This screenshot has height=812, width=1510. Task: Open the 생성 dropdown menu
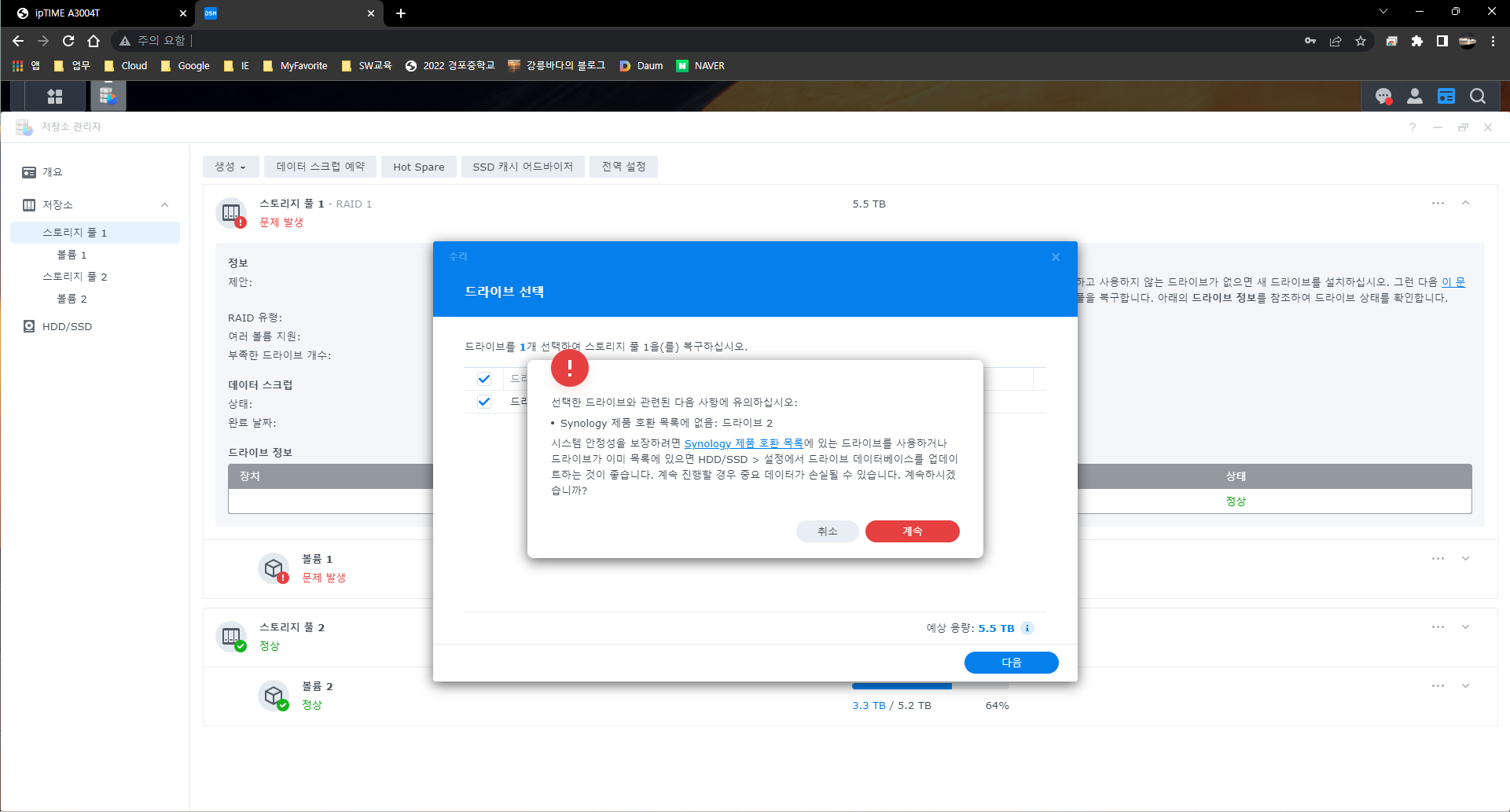(x=230, y=167)
